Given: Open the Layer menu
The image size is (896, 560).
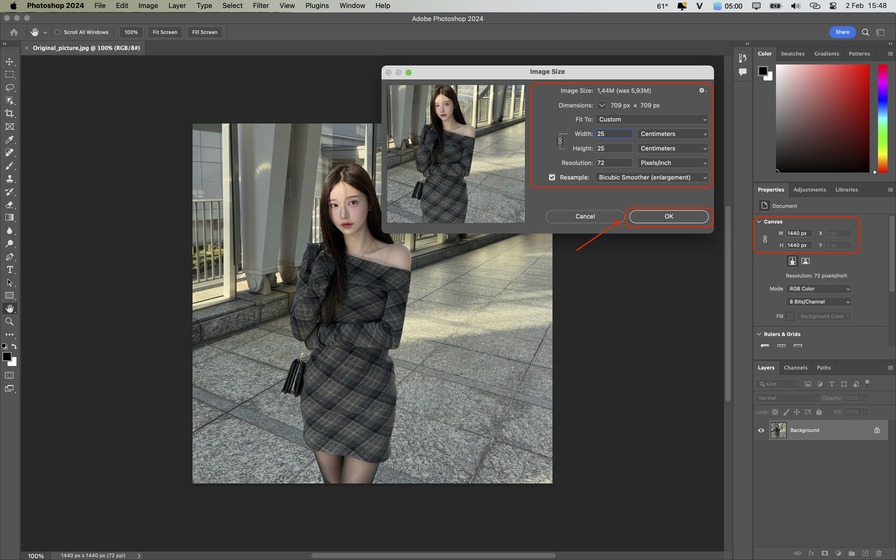Looking at the screenshot, I should (x=177, y=6).
